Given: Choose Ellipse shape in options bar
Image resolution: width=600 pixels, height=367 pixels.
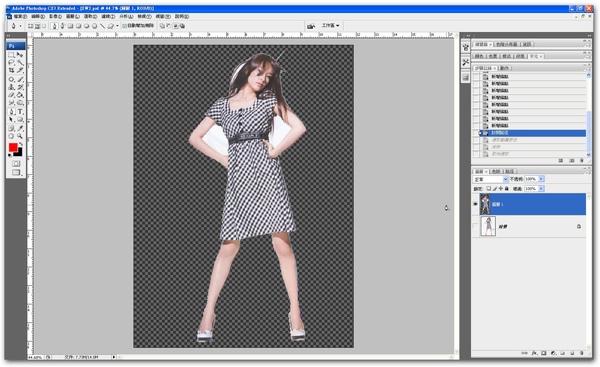Looking at the screenshot, I should click(86, 26).
